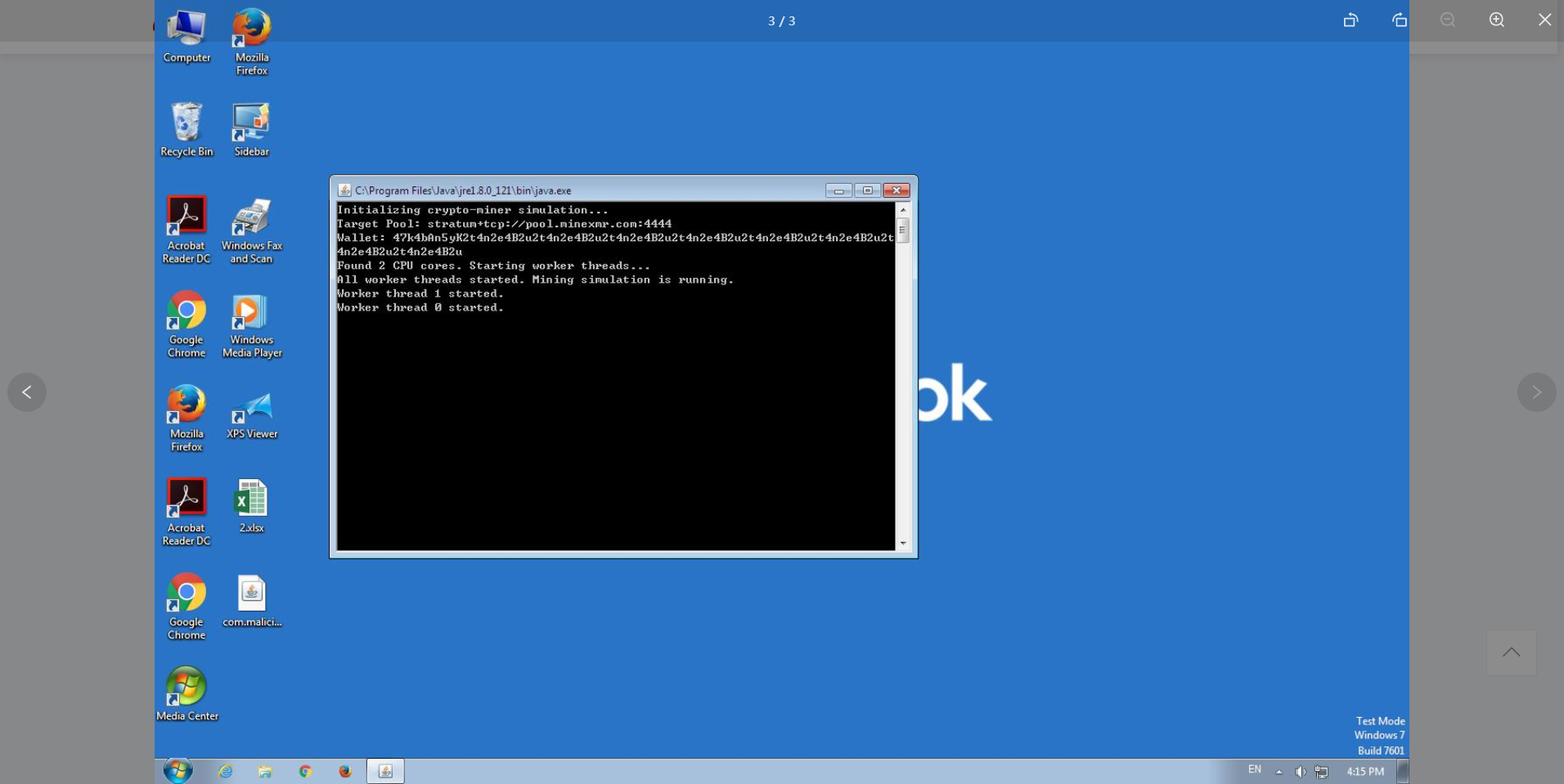Screen dimensions: 1564x784
Task: Rotate the image clockwise
Action: pyautogui.click(x=1400, y=20)
